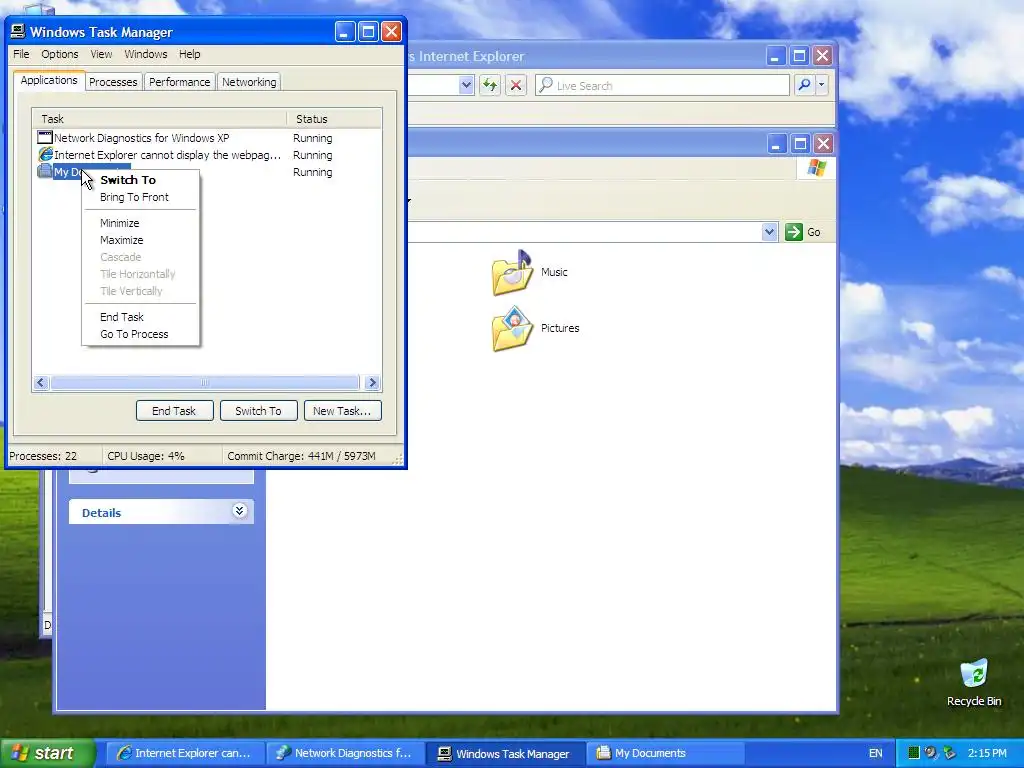1024x768 pixels.
Task: Maximize the My Documents window
Action: 800,143
